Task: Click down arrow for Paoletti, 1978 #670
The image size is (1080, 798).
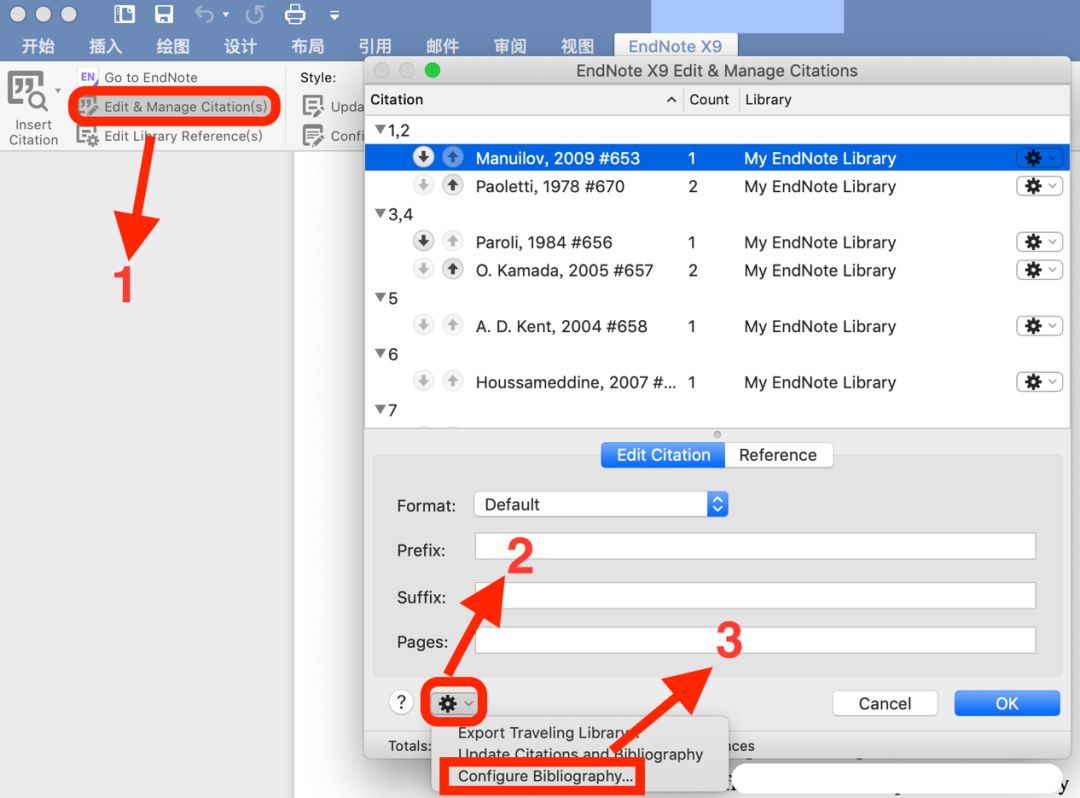Action: [x=424, y=185]
